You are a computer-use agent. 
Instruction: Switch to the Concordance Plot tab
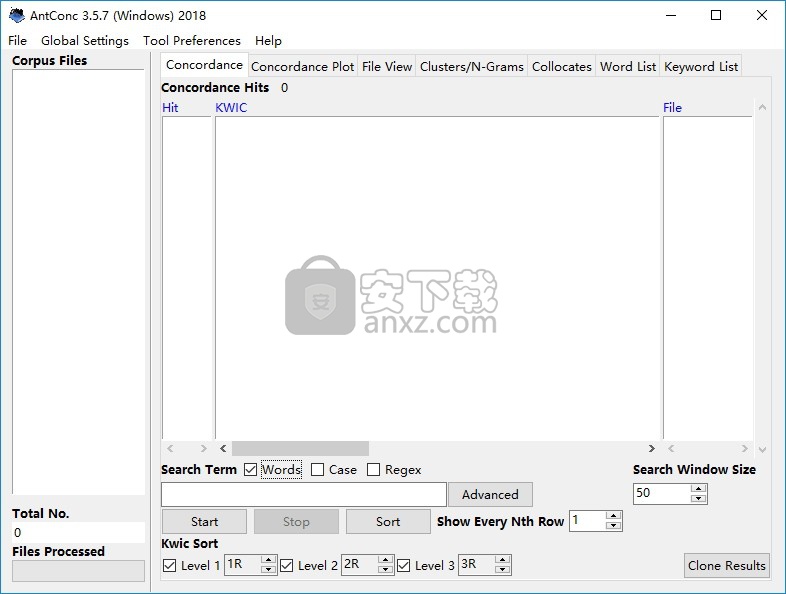(302, 67)
